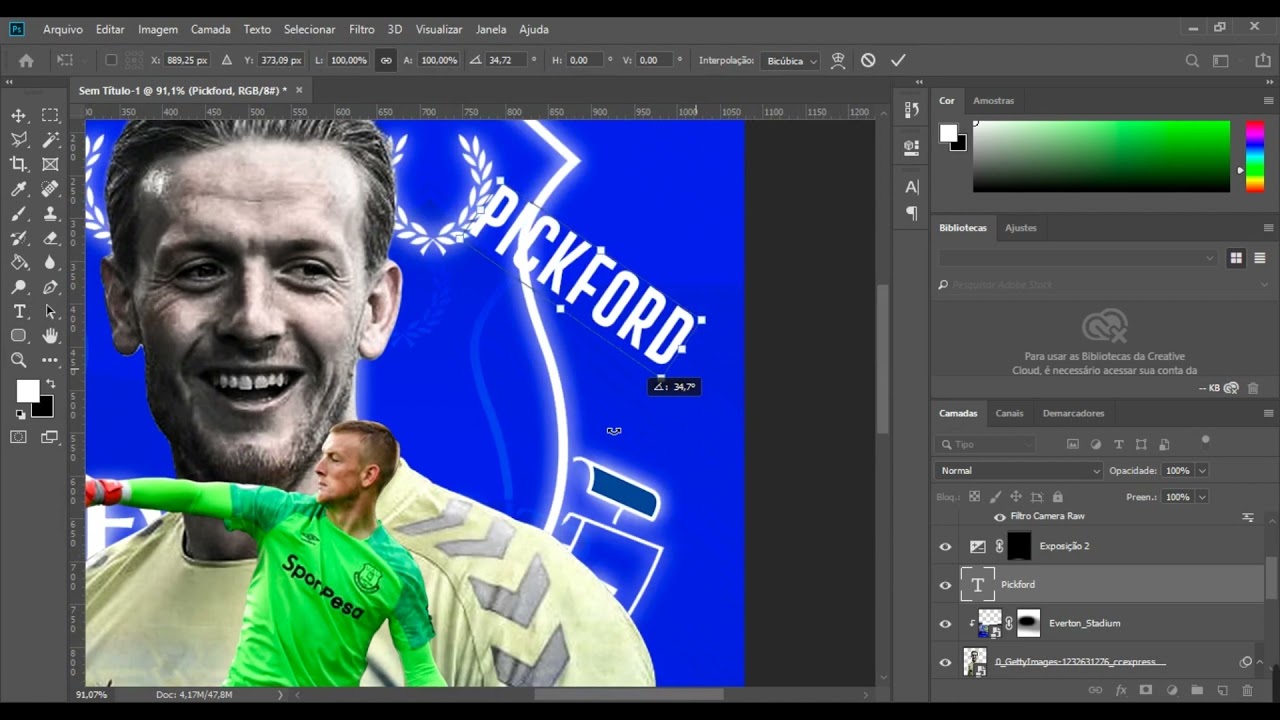Select the Paint Bucket tool
This screenshot has height=720, width=1280.
[19, 262]
